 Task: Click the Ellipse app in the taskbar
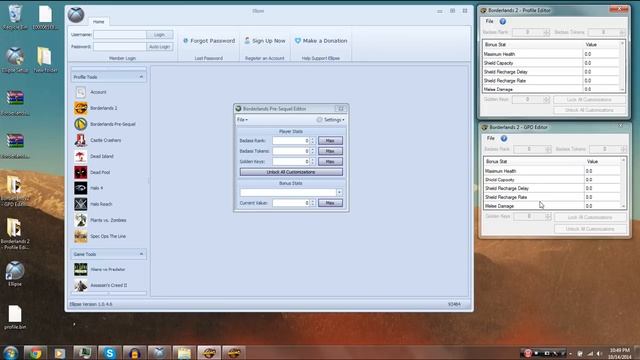[159, 353]
